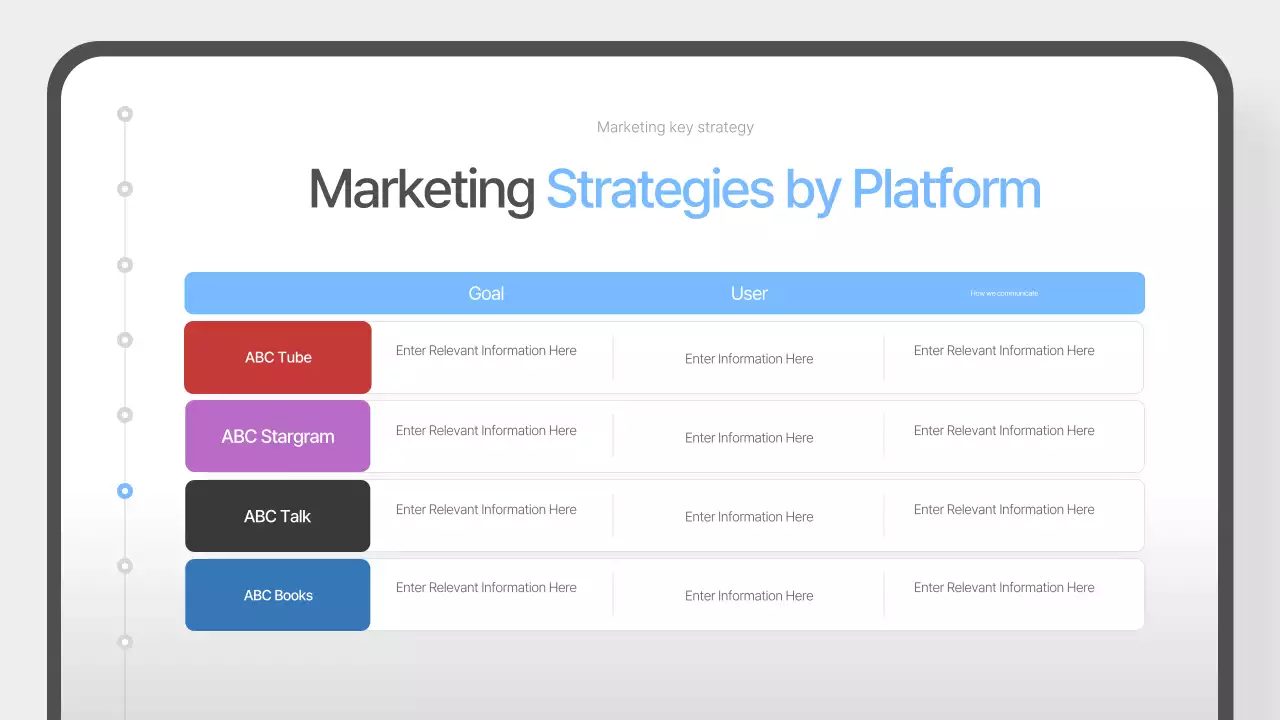Click the 'Marketing key strategy' caption
Image resolution: width=1280 pixels, height=720 pixels.
(675, 127)
